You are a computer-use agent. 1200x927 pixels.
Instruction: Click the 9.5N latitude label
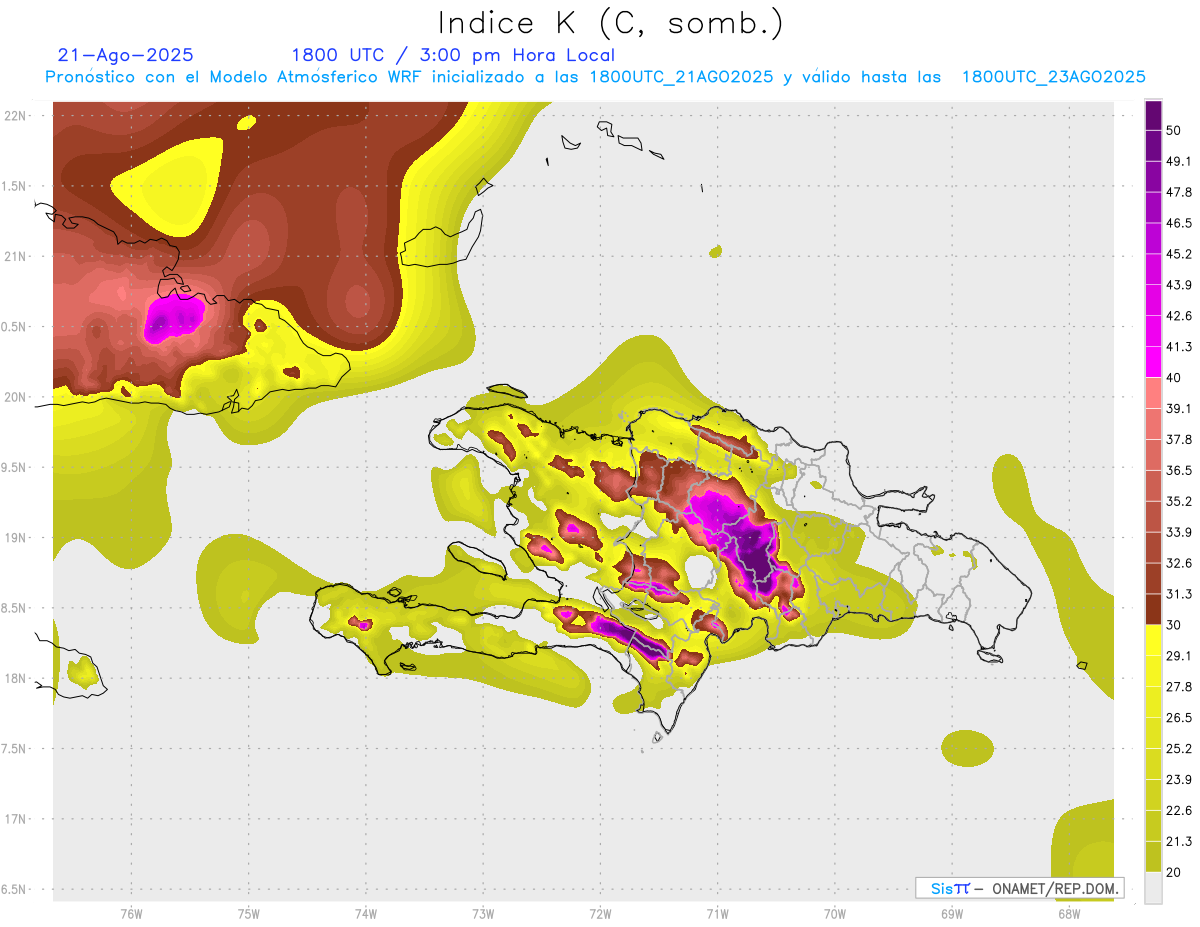pos(15,467)
